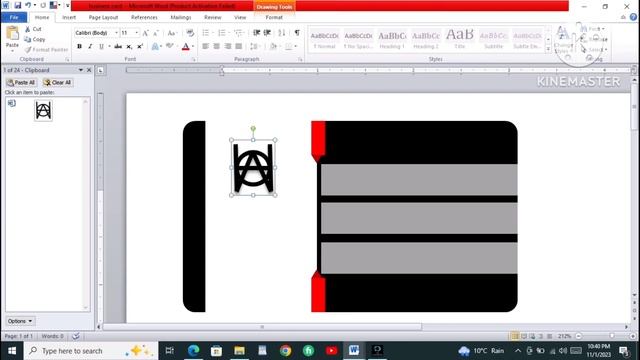Click the Shrink Font icon
The image size is (640, 360).
pos(156,33)
